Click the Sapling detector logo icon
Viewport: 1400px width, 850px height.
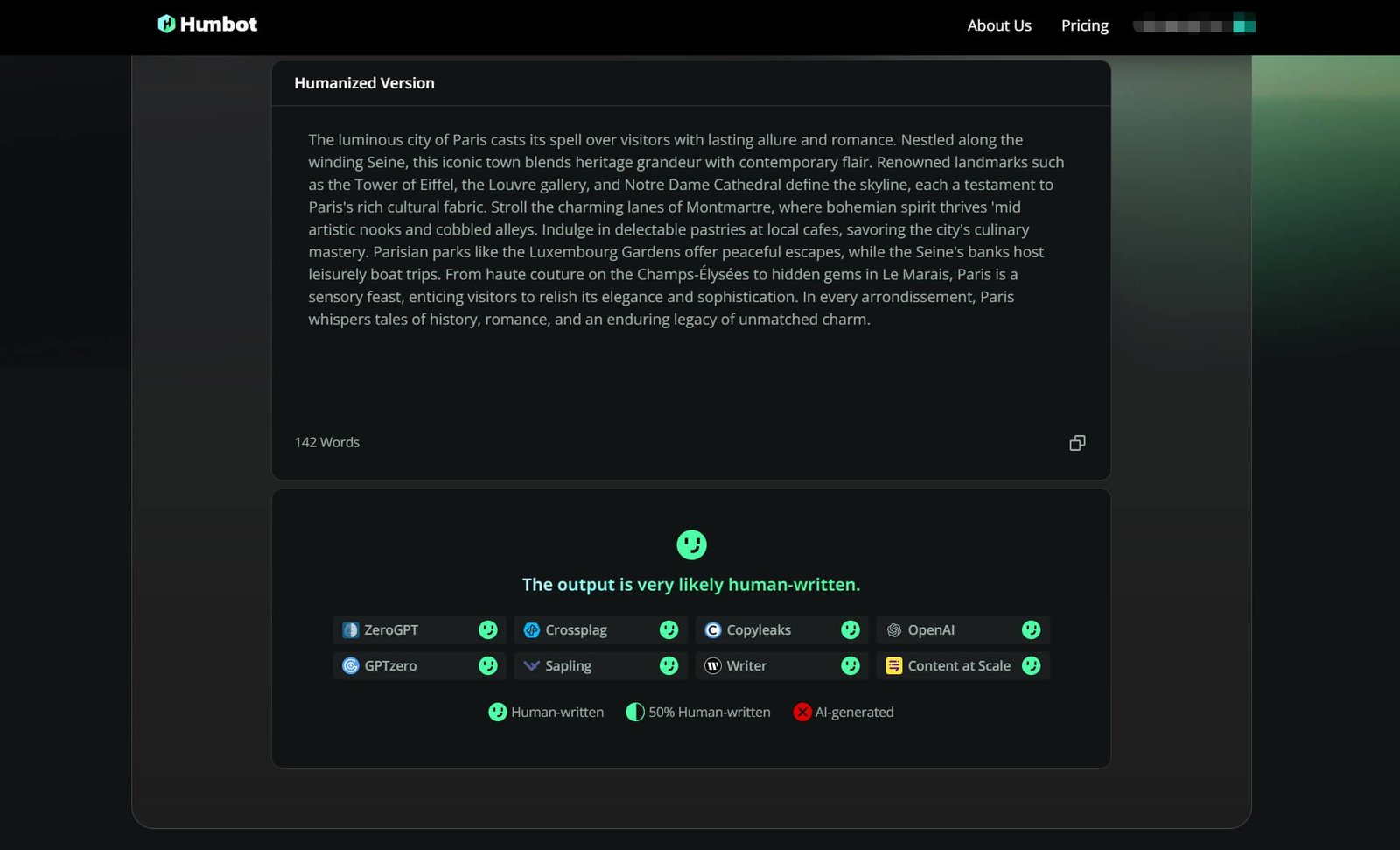pyautogui.click(x=531, y=666)
